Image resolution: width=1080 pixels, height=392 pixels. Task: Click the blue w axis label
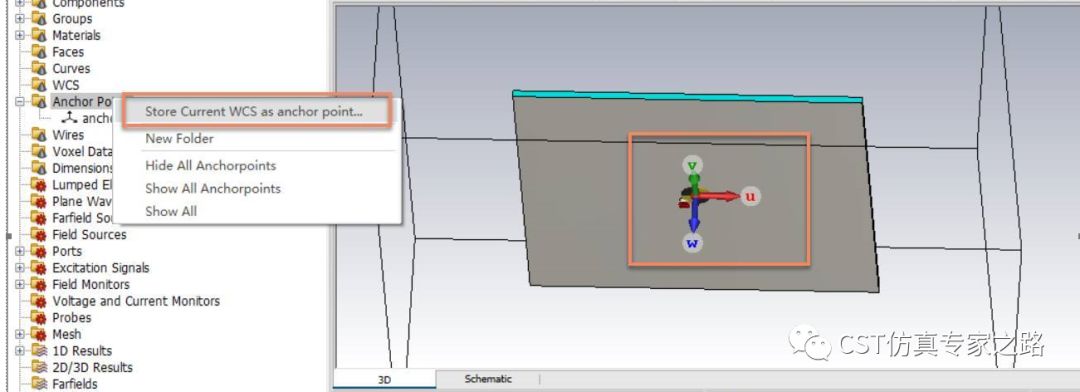point(693,243)
